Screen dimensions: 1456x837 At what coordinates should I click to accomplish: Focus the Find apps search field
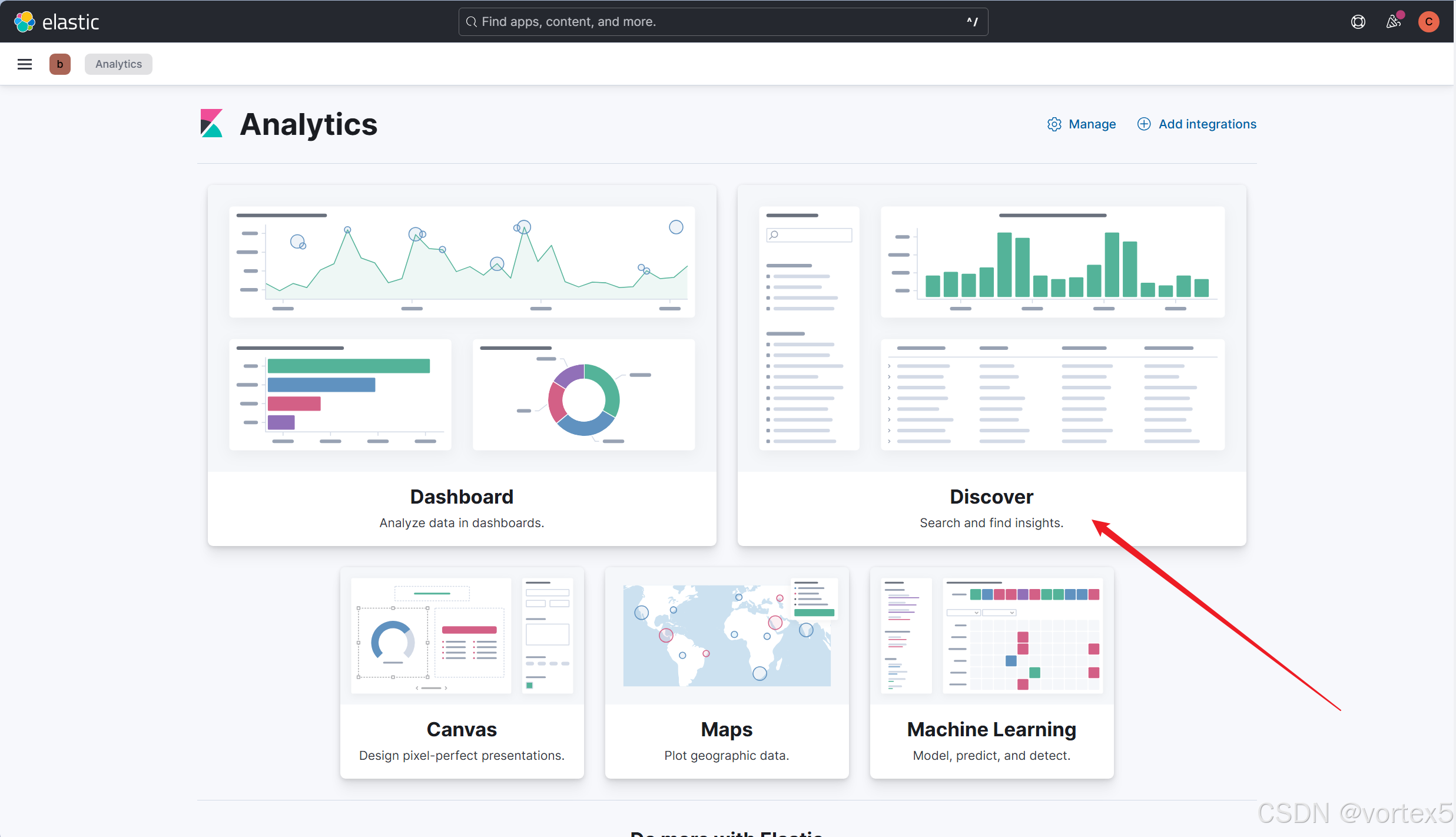coord(723,22)
